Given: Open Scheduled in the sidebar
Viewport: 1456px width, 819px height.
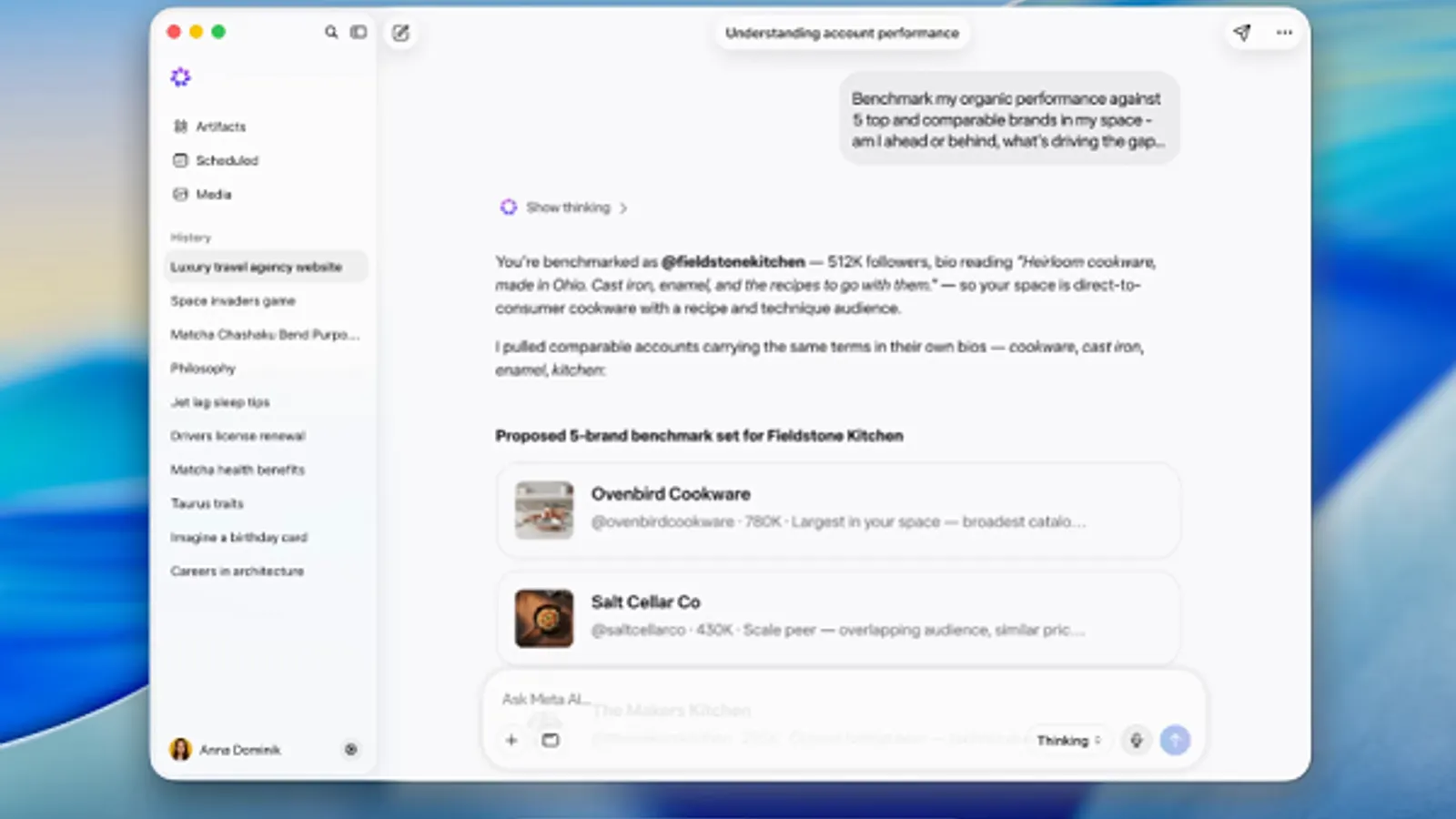Looking at the screenshot, I should 216,160.
